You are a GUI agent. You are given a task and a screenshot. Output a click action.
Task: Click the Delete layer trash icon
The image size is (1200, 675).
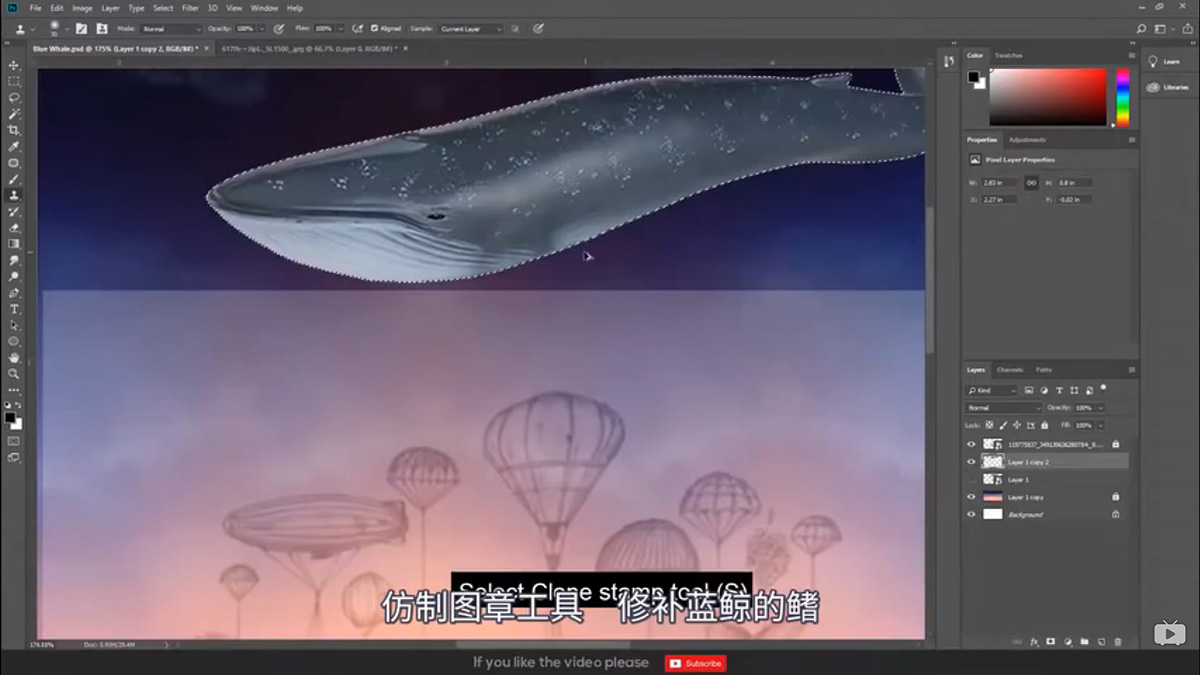tap(1117, 642)
